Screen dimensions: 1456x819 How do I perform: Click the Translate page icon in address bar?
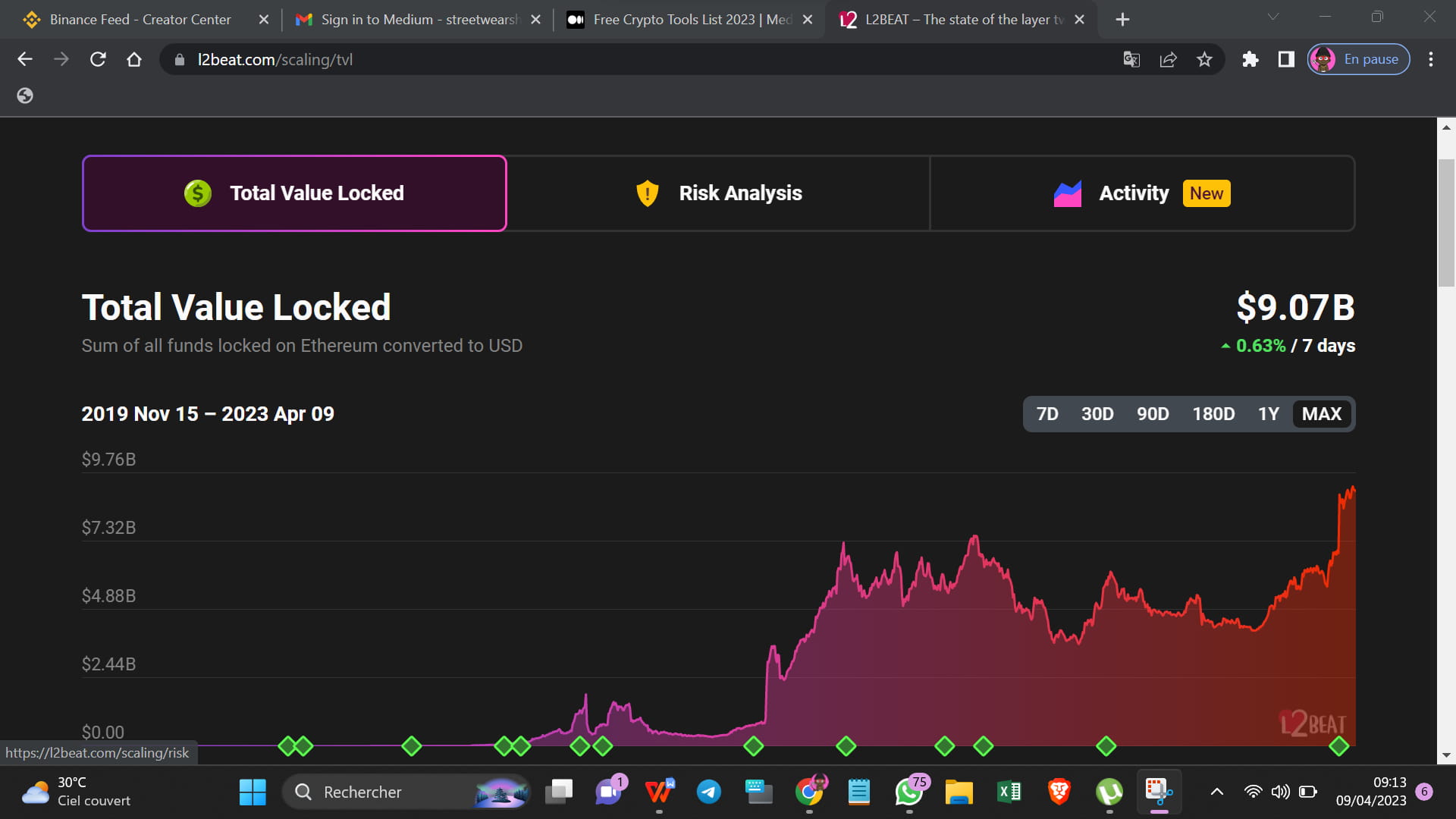pyautogui.click(x=1131, y=59)
